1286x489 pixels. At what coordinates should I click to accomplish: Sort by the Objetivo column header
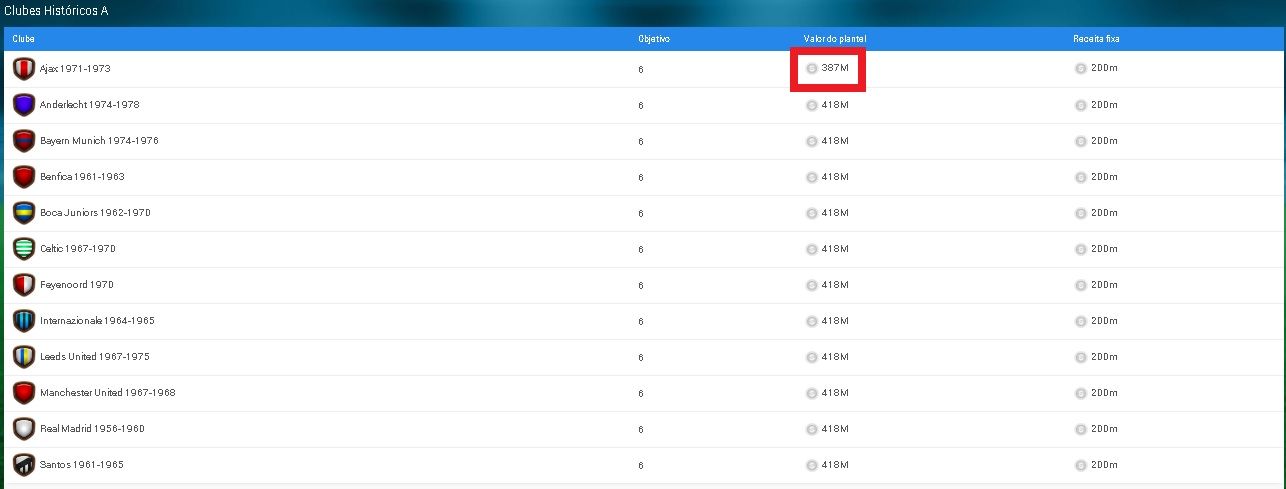(654, 39)
